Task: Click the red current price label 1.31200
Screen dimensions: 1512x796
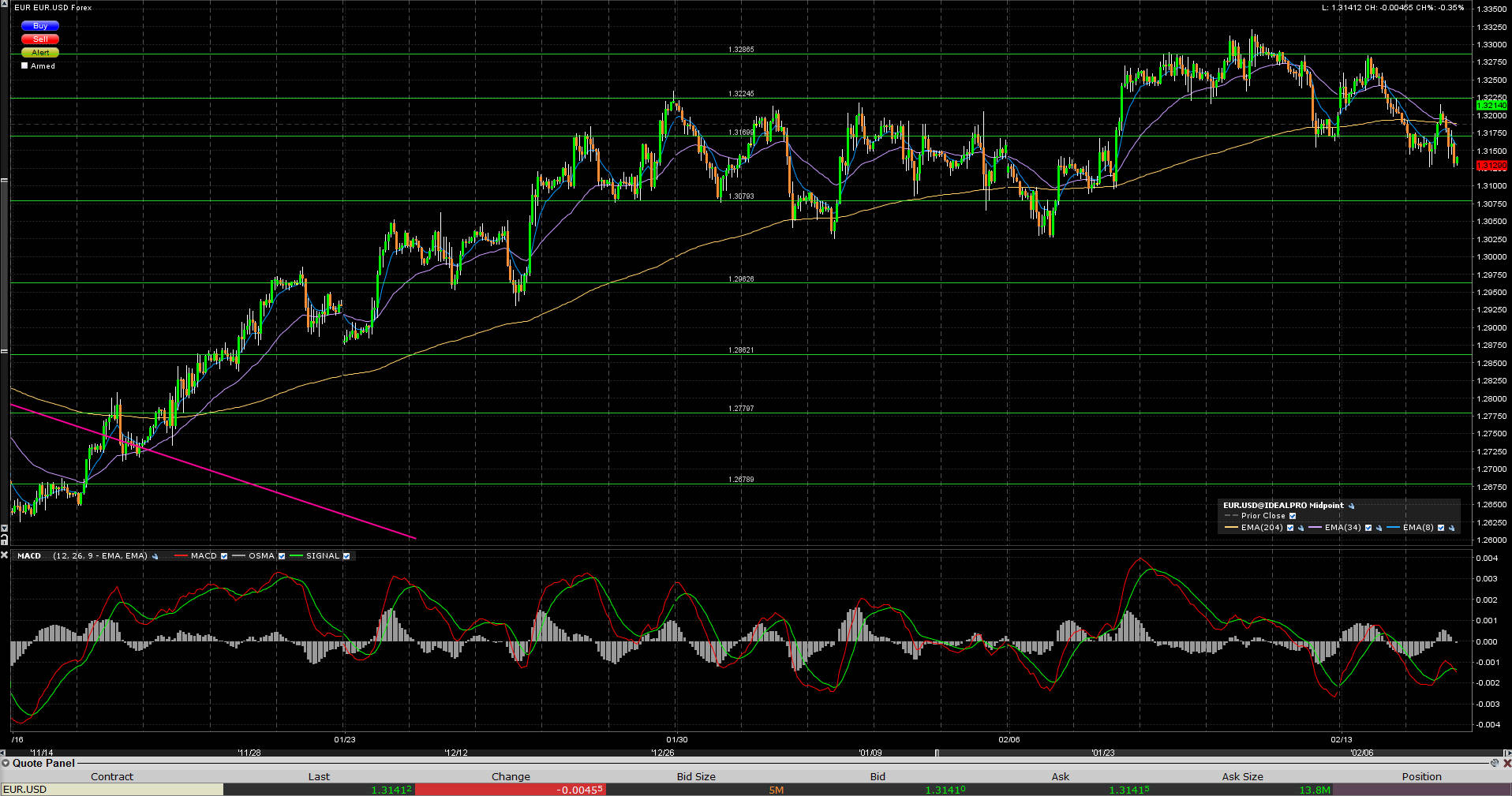Action: 1491,166
